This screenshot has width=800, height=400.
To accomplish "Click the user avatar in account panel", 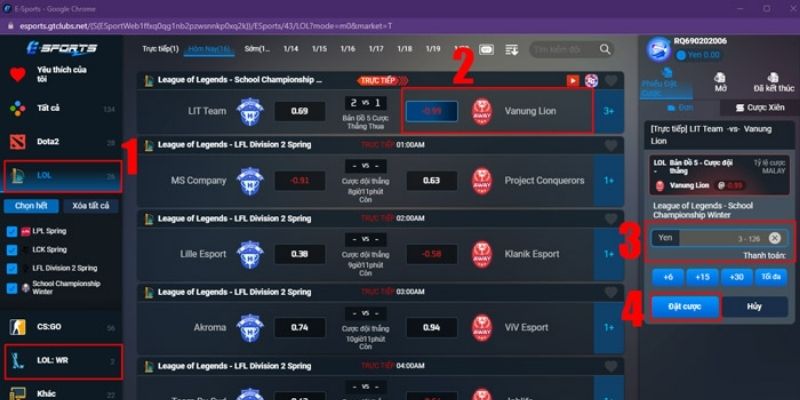I will coord(658,49).
